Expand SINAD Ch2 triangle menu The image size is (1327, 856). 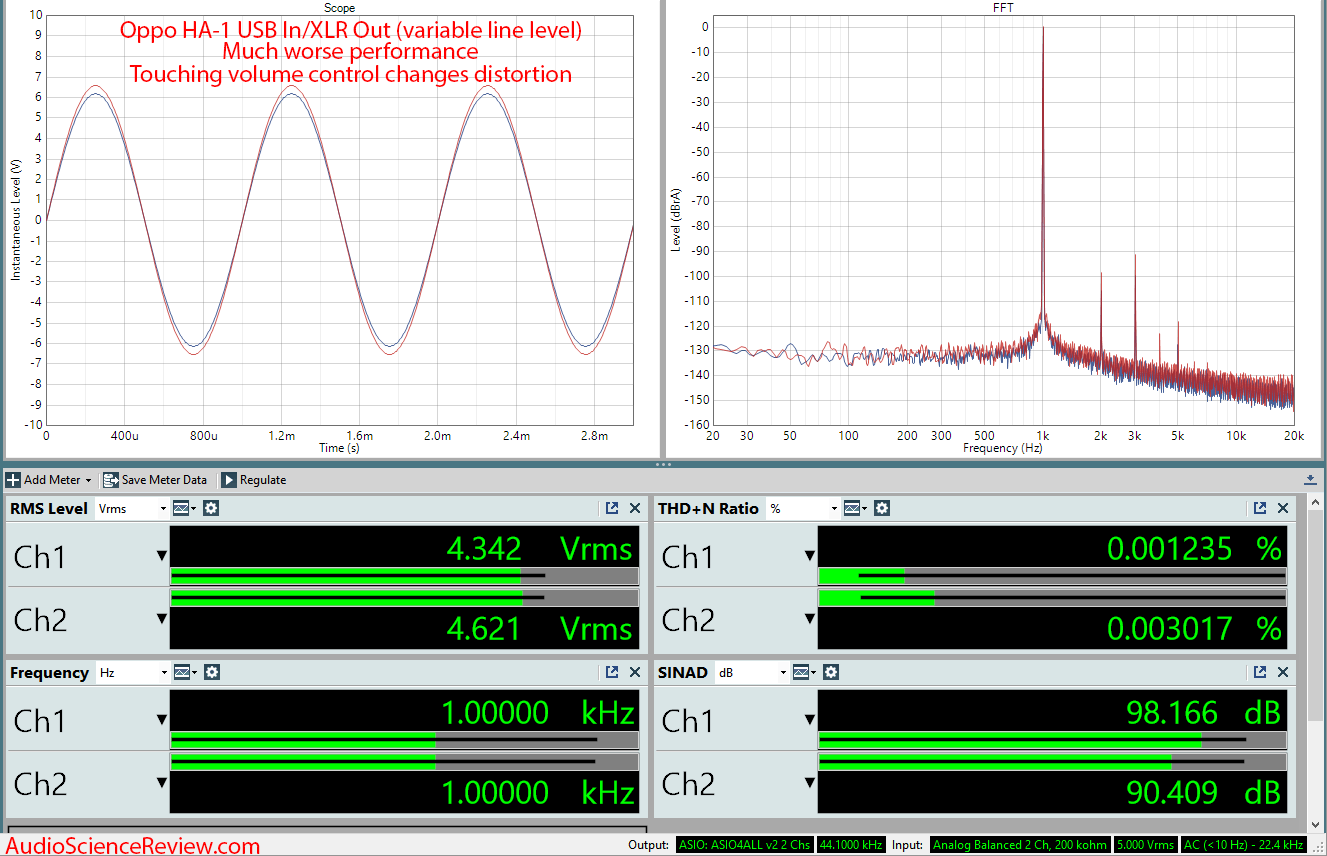coord(809,784)
